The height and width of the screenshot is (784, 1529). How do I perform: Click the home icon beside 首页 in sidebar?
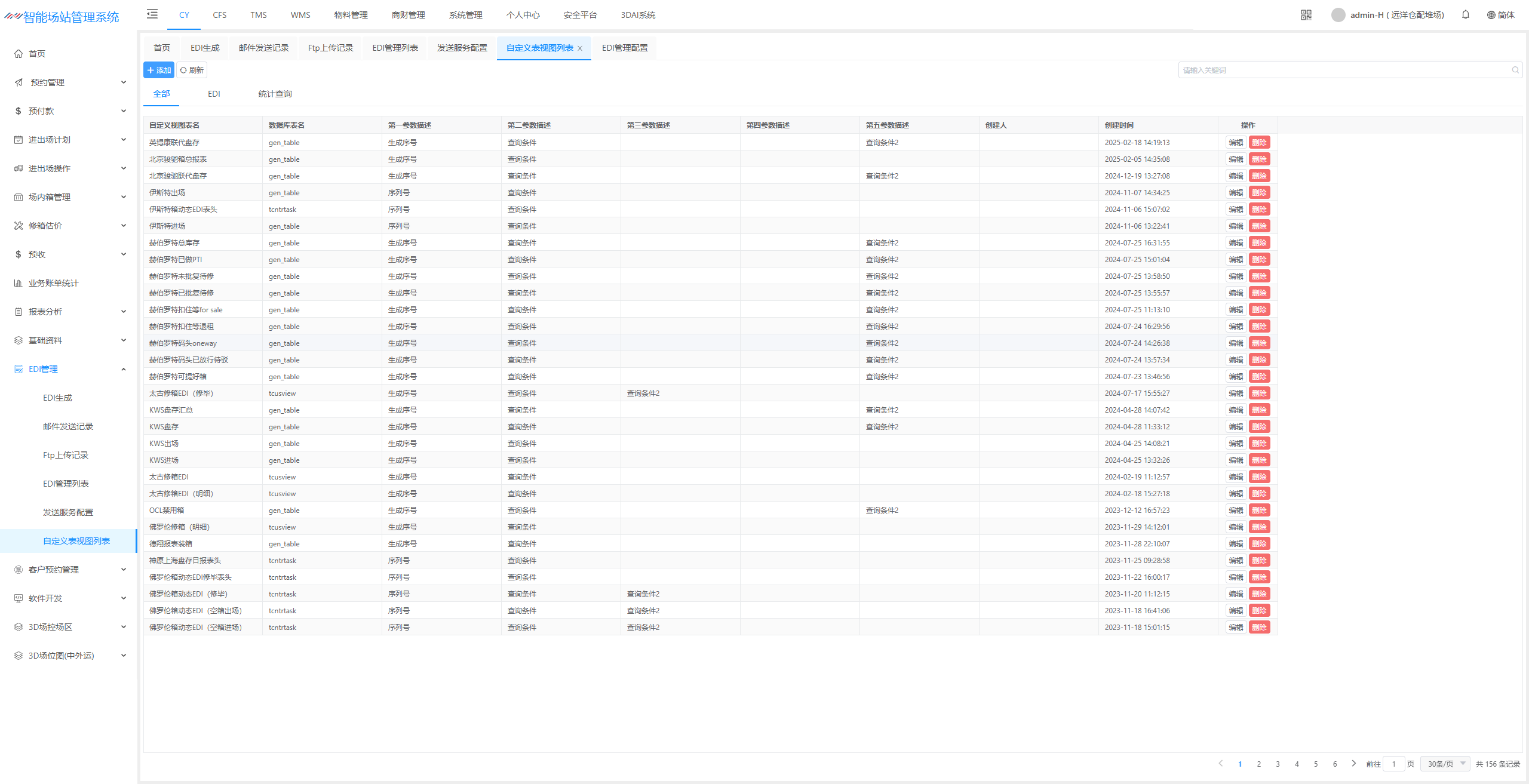(x=19, y=54)
